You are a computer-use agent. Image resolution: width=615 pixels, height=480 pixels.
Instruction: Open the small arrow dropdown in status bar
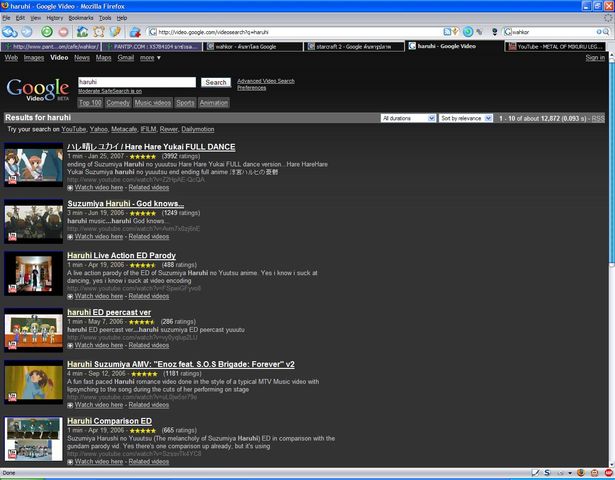point(570,473)
